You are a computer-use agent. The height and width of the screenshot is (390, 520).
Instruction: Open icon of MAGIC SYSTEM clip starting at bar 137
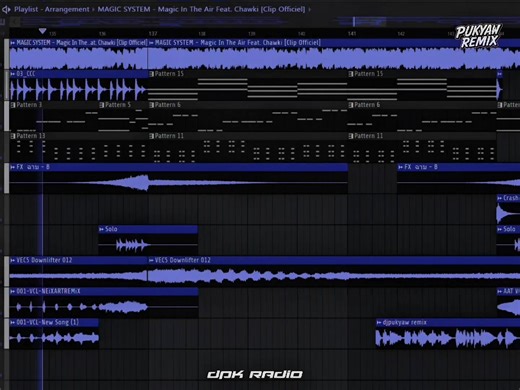pos(151,43)
